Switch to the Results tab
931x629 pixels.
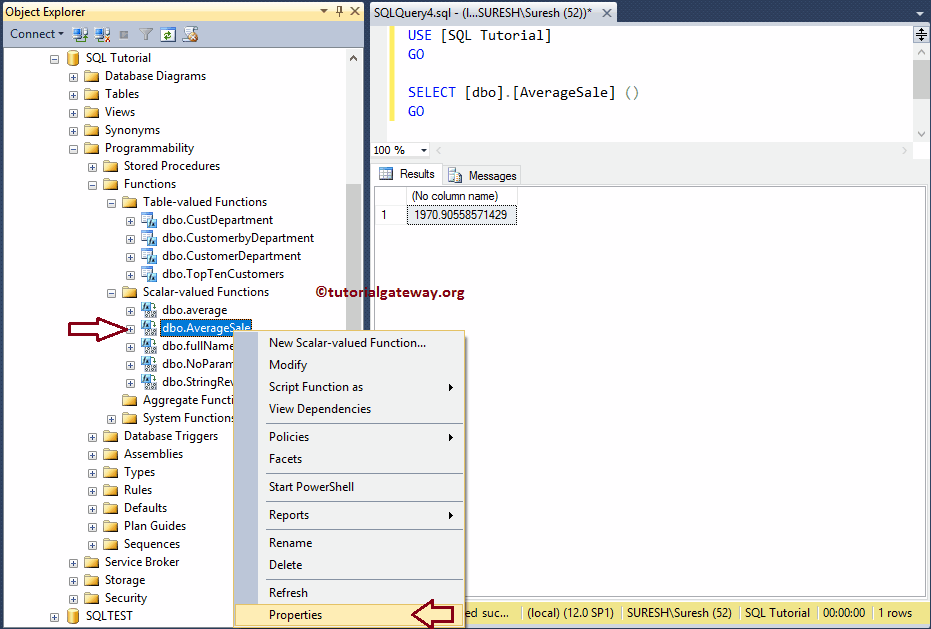pyautogui.click(x=407, y=174)
